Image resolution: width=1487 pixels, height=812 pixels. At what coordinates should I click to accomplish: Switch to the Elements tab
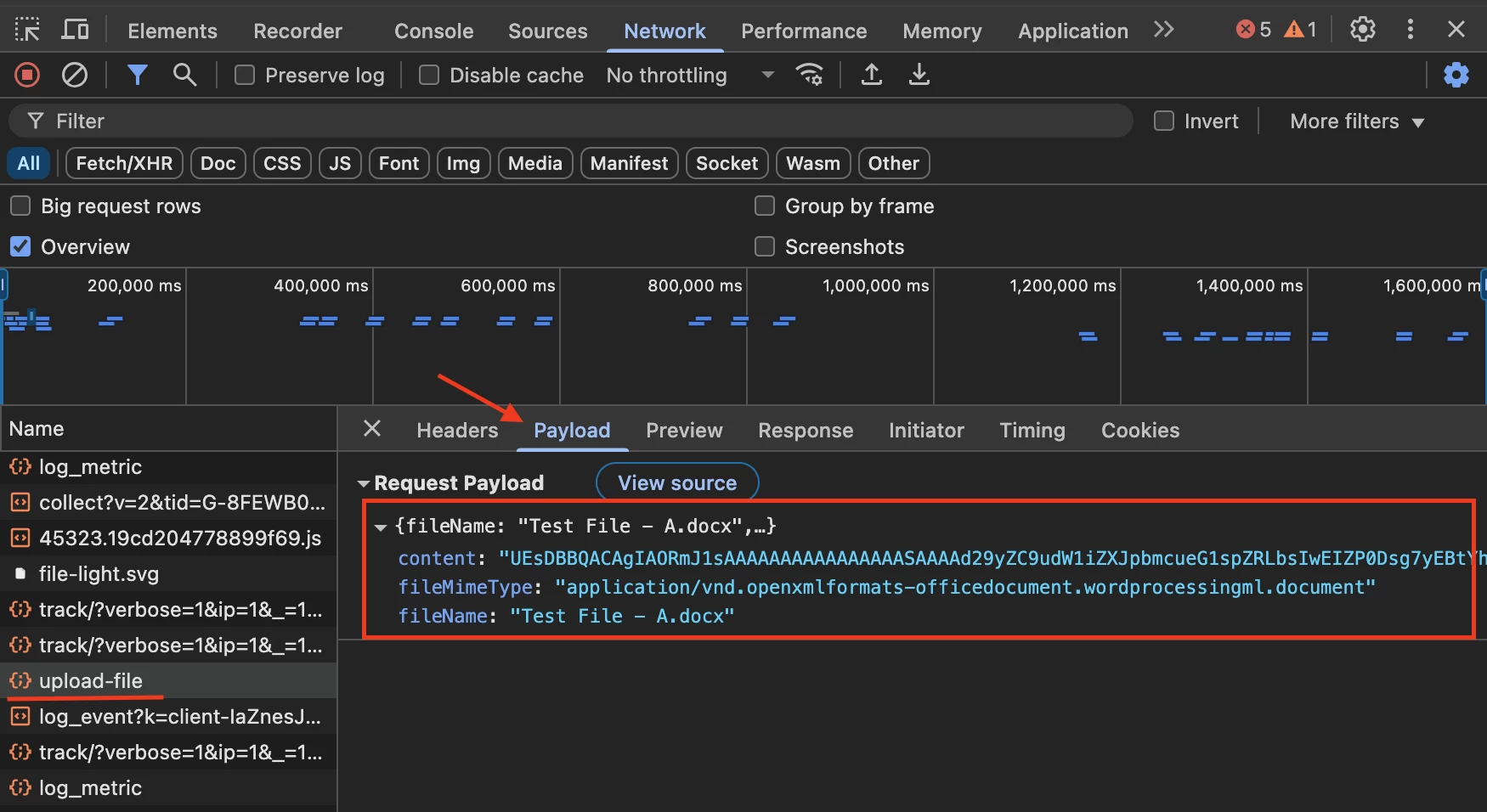click(172, 31)
